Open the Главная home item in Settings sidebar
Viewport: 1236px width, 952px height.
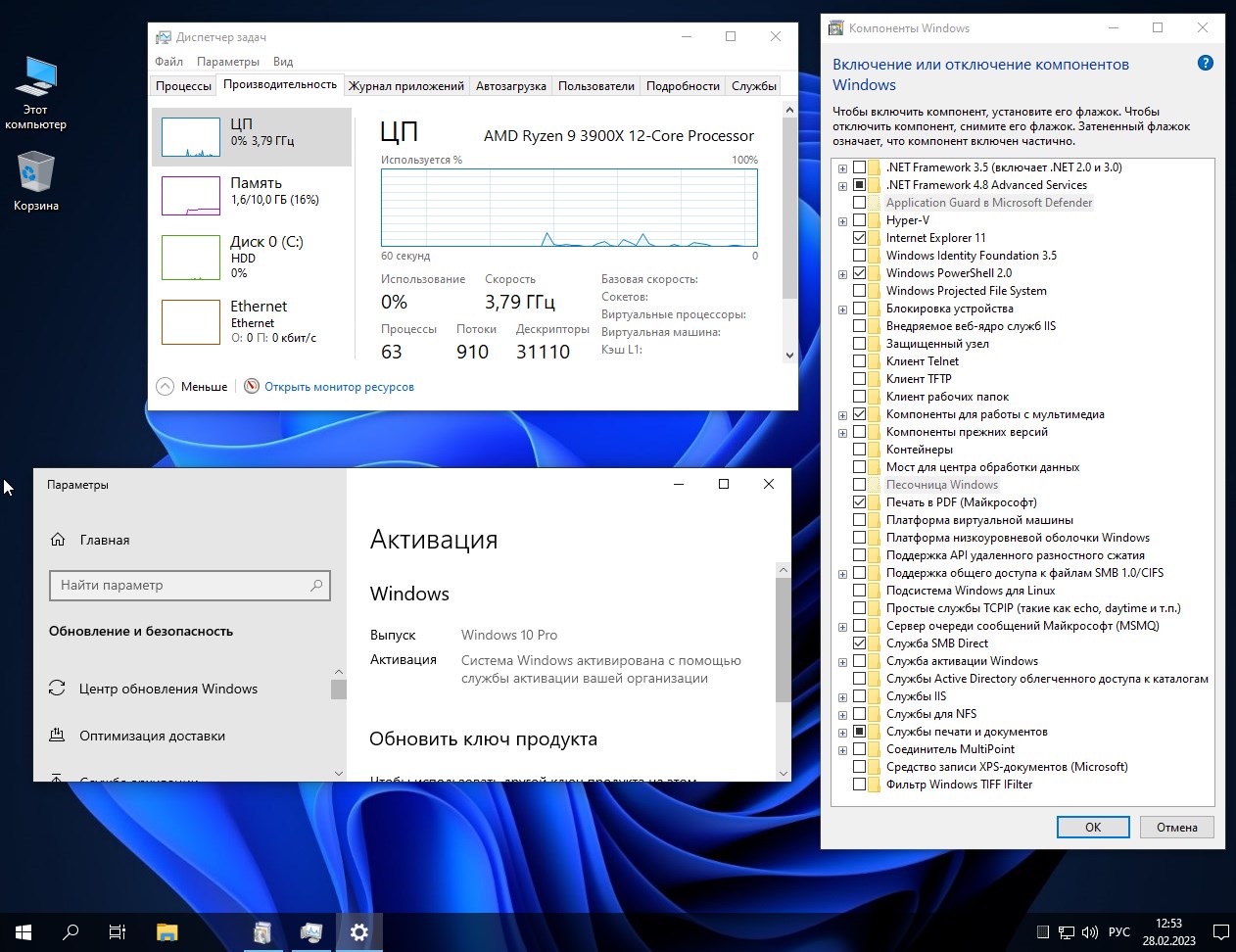point(103,540)
